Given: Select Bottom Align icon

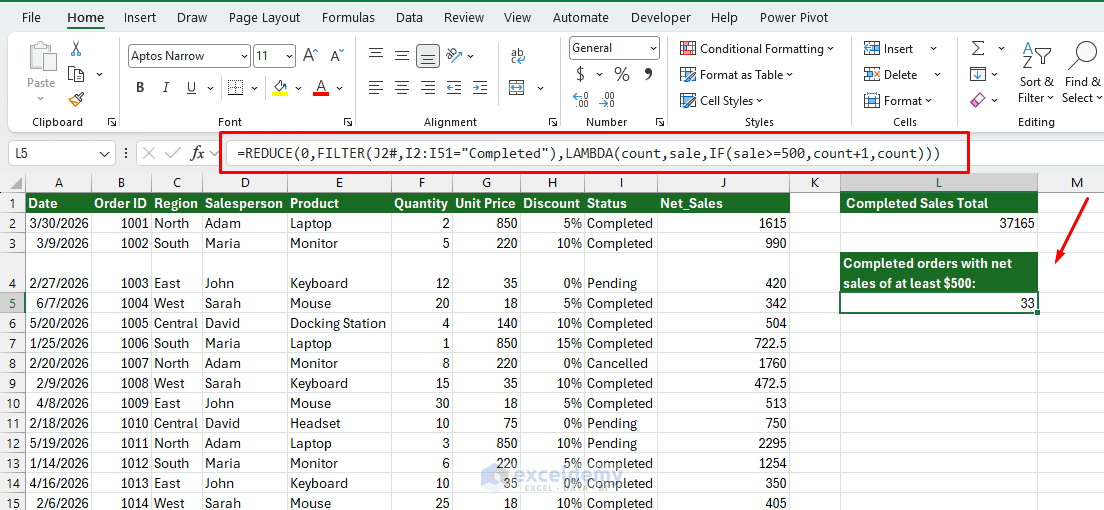Looking at the screenshot, I should click(x=427, y=55).
